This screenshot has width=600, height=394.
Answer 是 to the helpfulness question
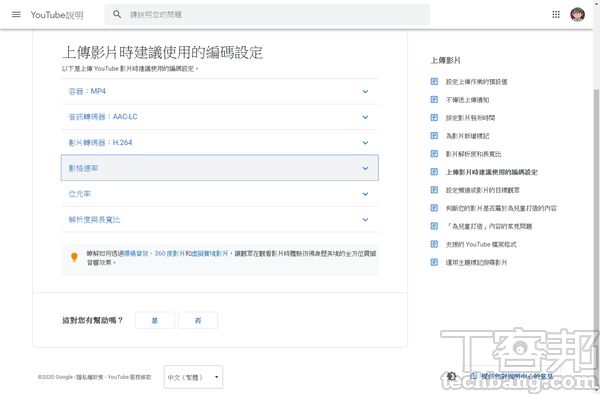[x=155, y=320]
